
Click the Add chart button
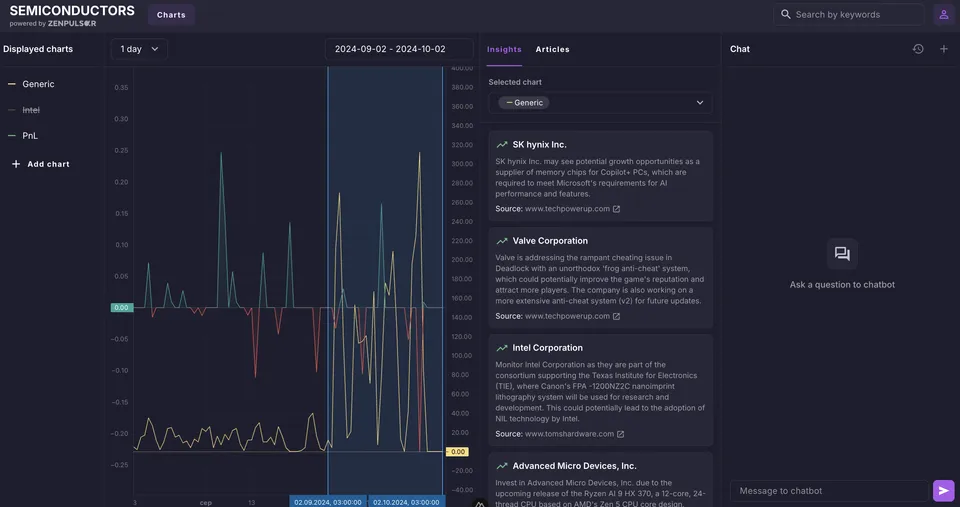coord(40,164)
